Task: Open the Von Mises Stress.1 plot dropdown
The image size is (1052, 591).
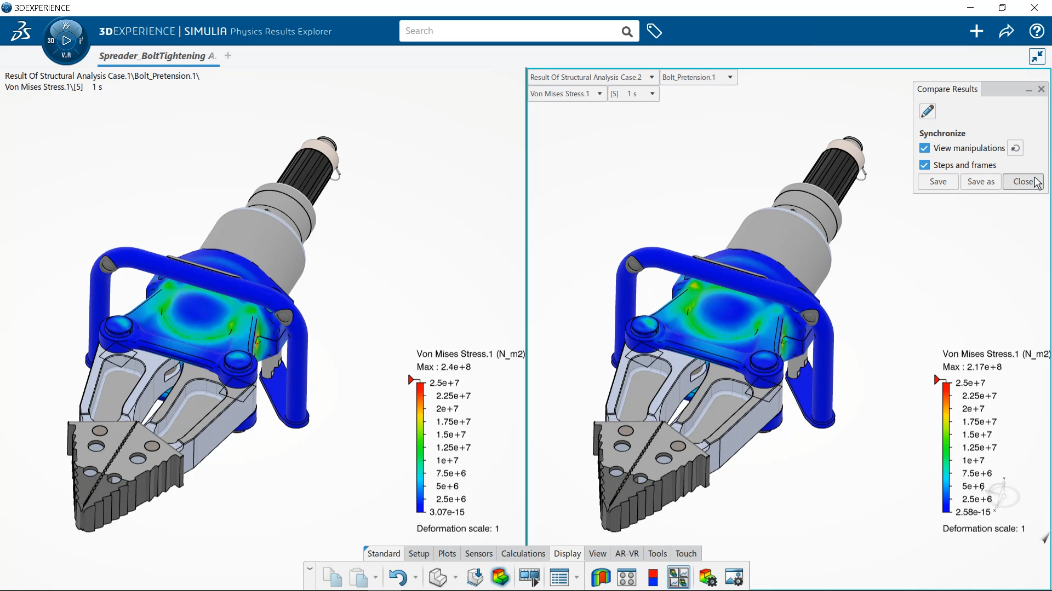Action: click(566, 94)
